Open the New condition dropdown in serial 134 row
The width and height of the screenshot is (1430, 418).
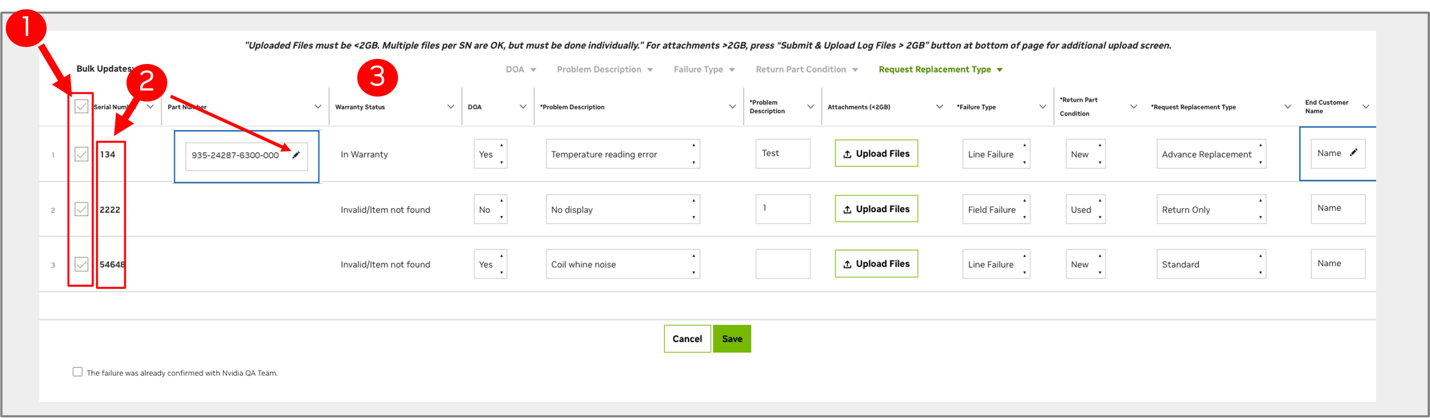pyautogui.click(x=1086, y=154)
